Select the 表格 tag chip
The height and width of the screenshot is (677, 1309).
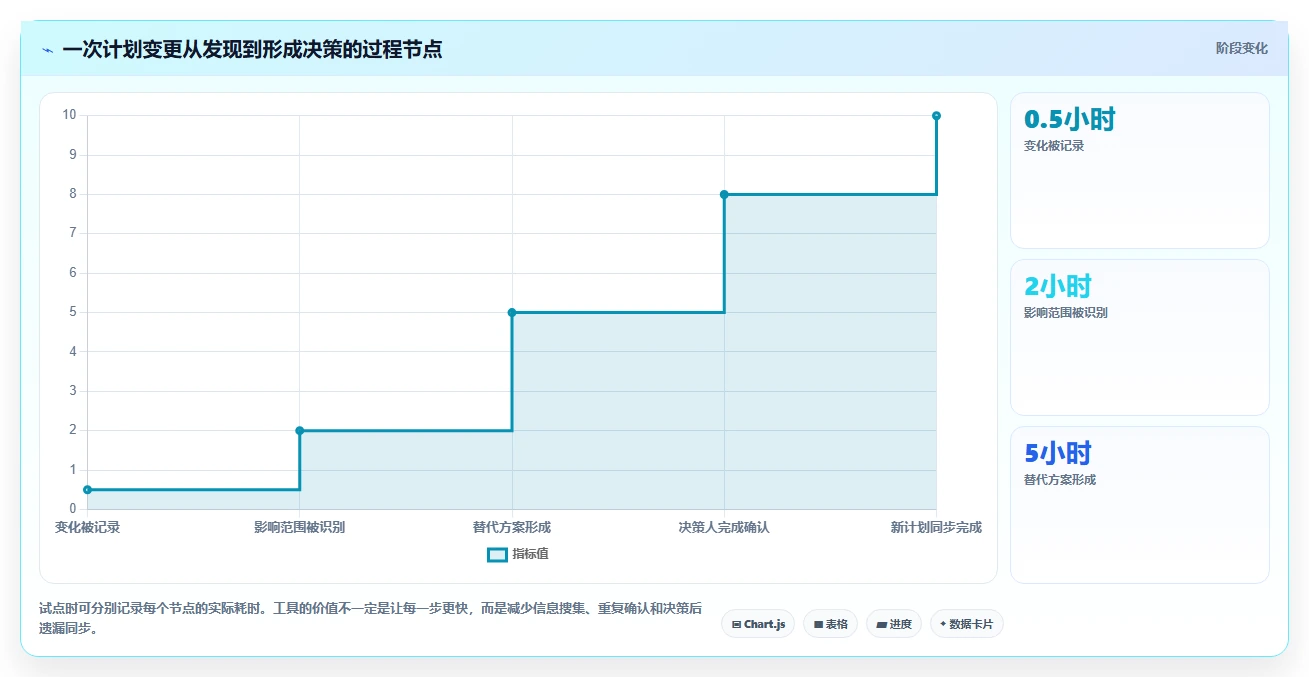pos(830,624)
